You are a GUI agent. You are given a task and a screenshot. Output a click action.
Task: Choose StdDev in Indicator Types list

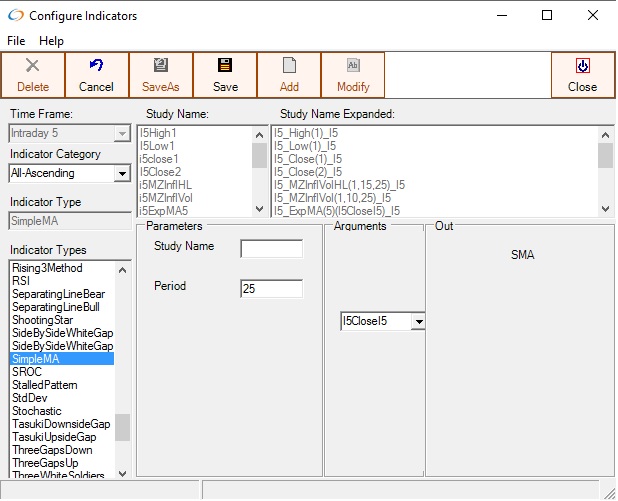click(30, 398)
